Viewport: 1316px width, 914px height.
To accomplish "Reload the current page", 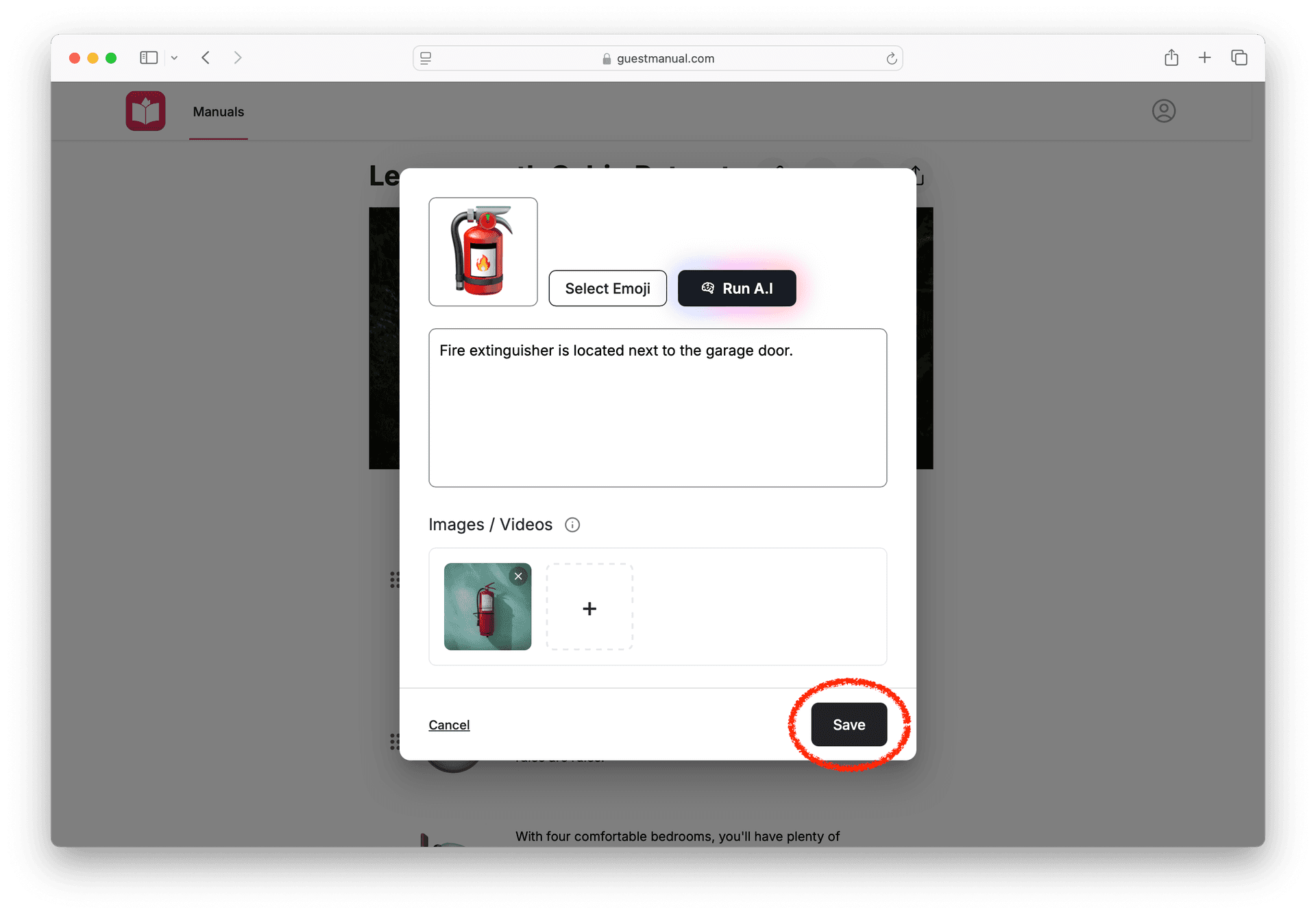I will [891, 58].
